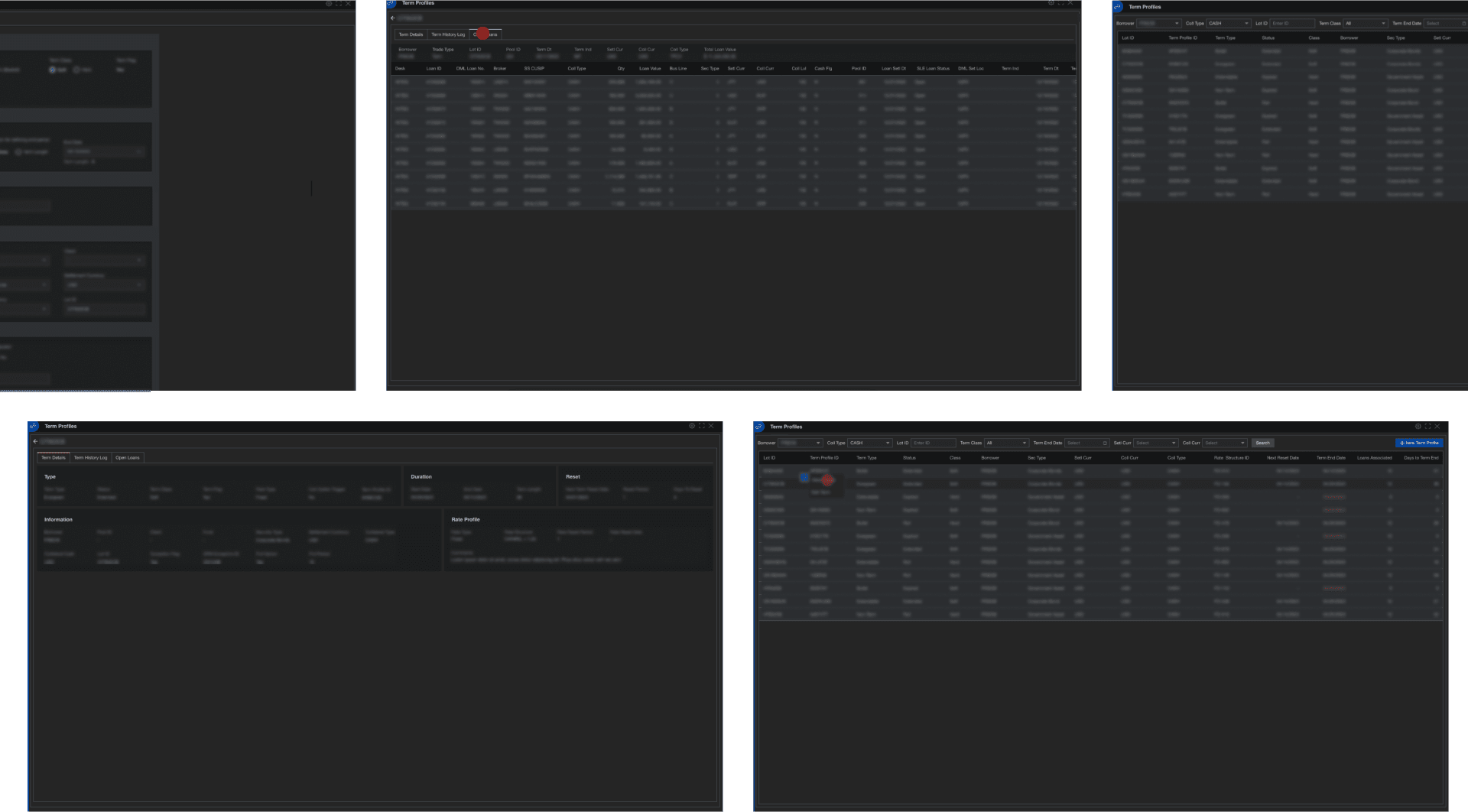Expand the Settlement Currency dropdown in the form
Image resolution: width=1468 pixels, height=812 pixels.
click(x=104, y=285)
